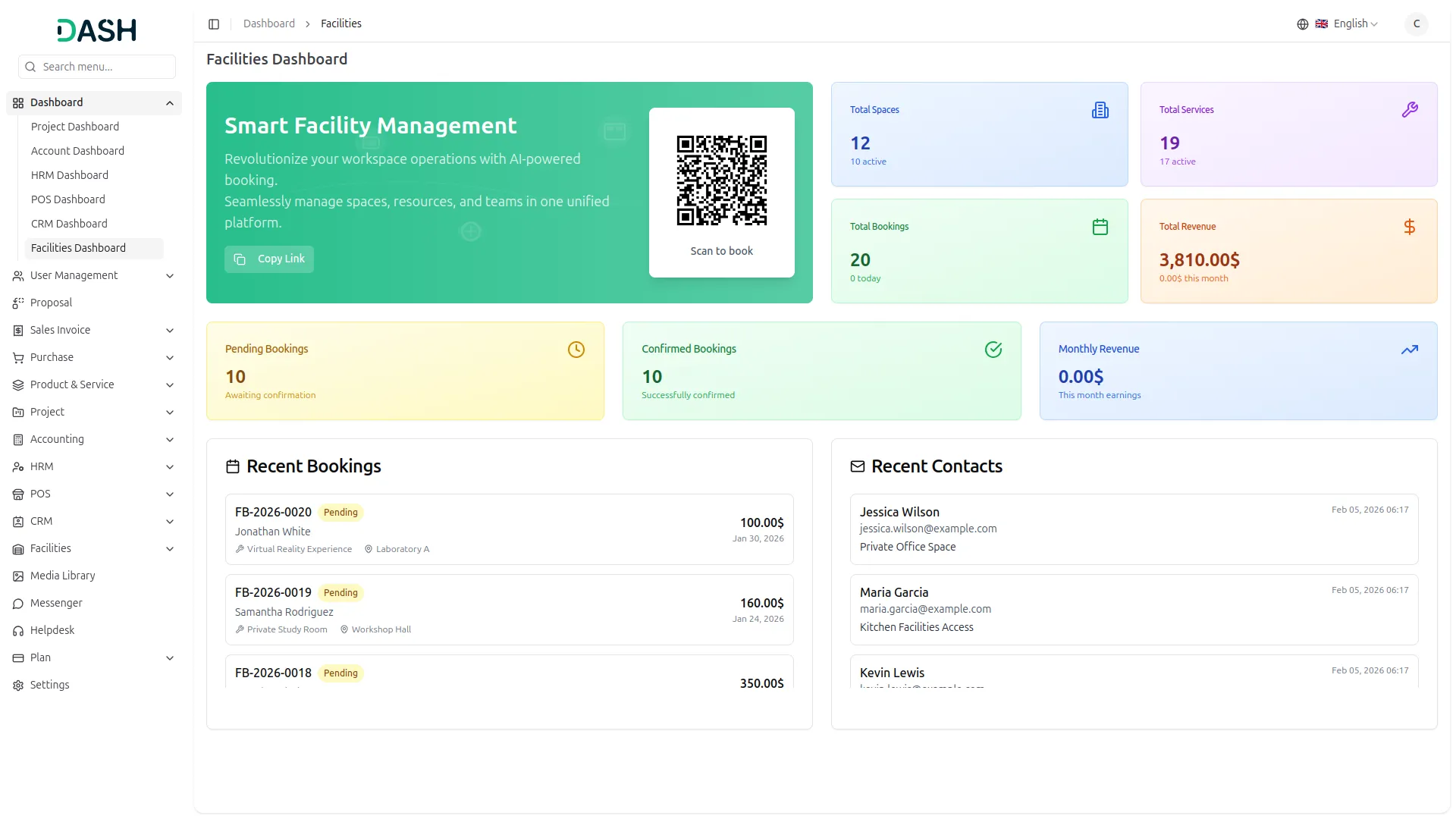Open Helpdesk from the sidebar
The image size is (1456, 819).
point(52,630)
